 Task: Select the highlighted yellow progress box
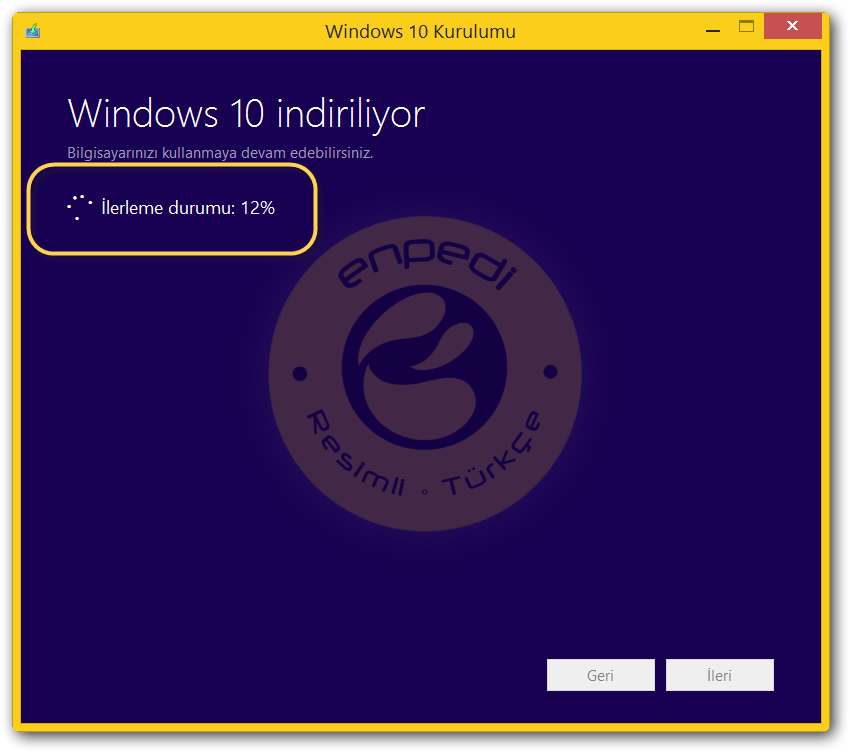tap(171, 209)
